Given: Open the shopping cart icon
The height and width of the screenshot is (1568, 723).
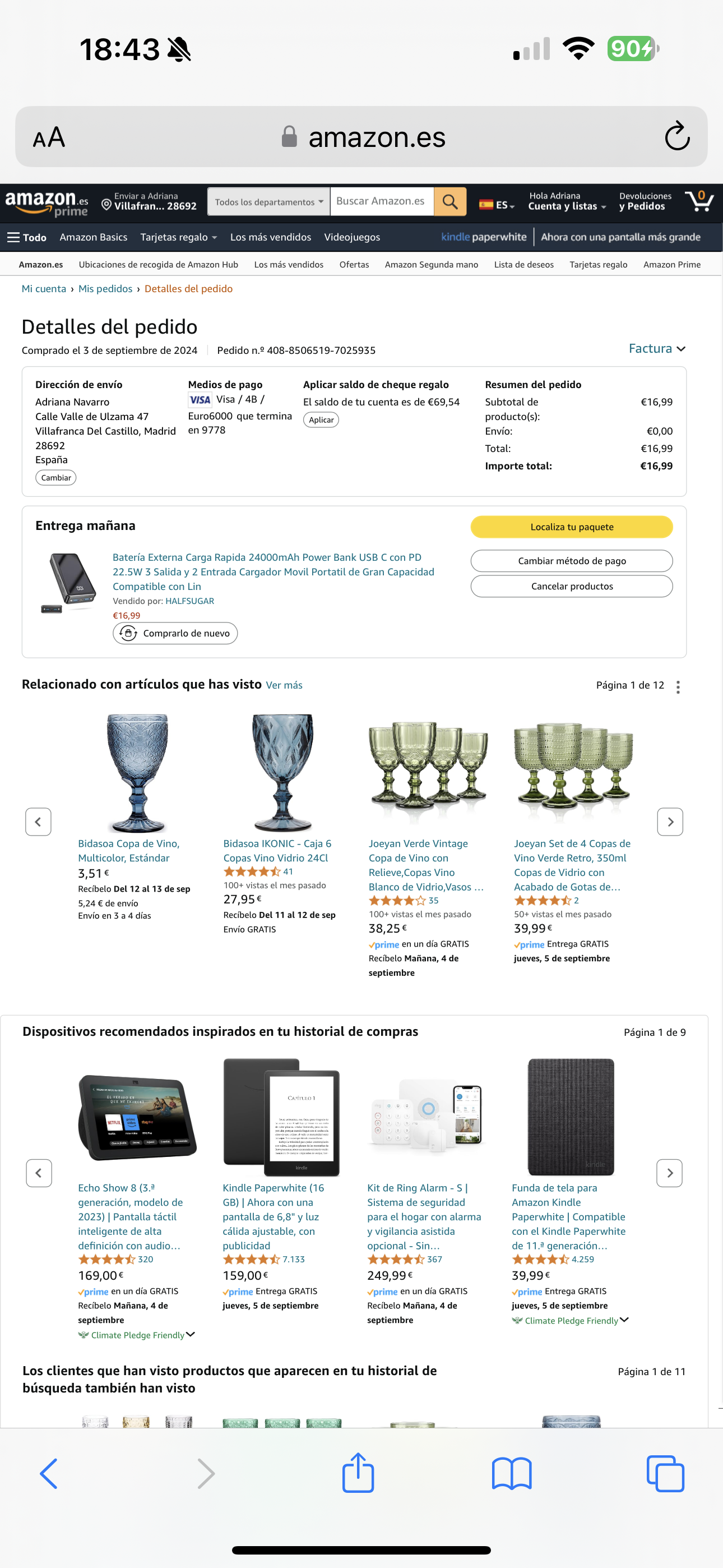Looking at the screenshot, I should (699, 201).
